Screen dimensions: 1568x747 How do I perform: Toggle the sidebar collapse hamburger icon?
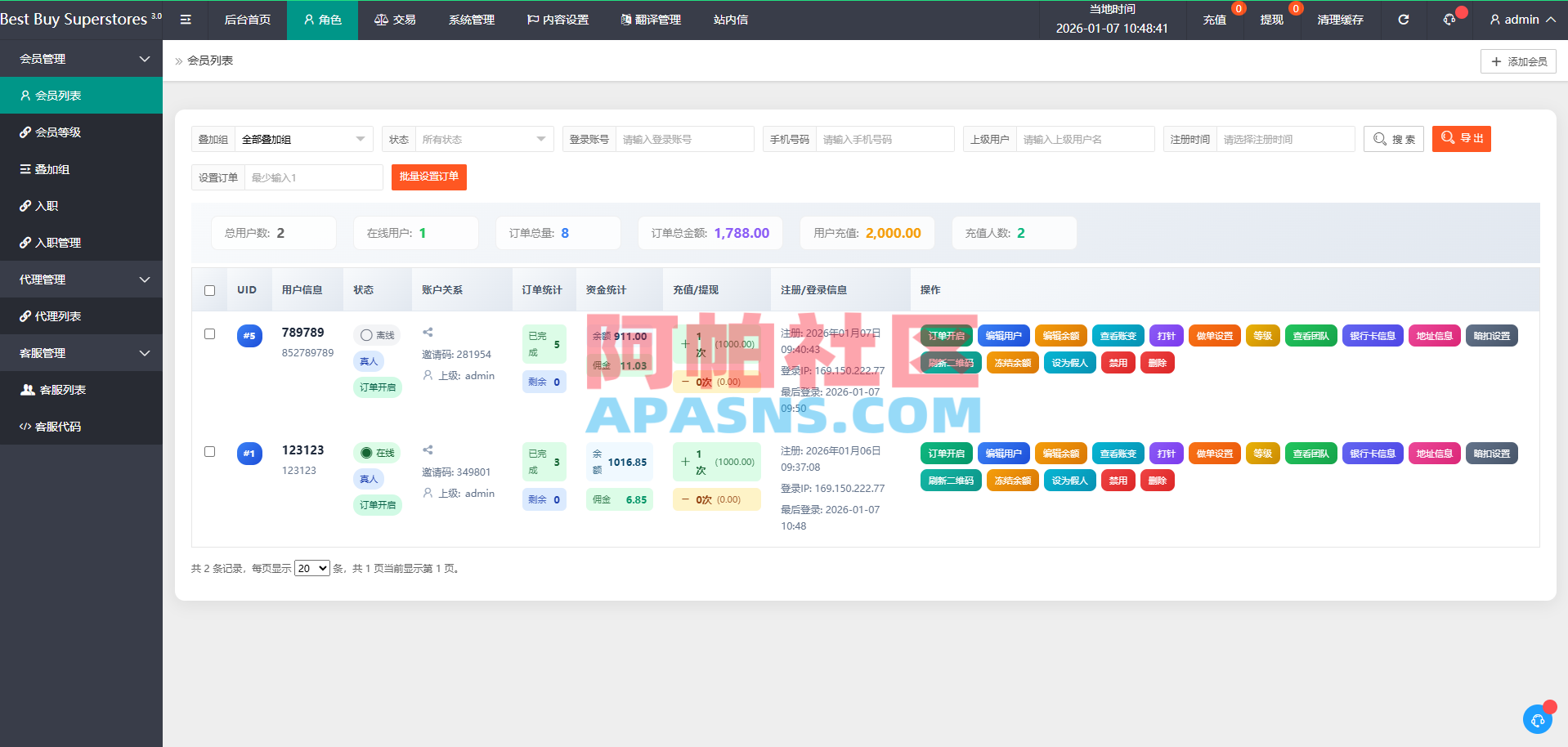click(x=186, y=20)
